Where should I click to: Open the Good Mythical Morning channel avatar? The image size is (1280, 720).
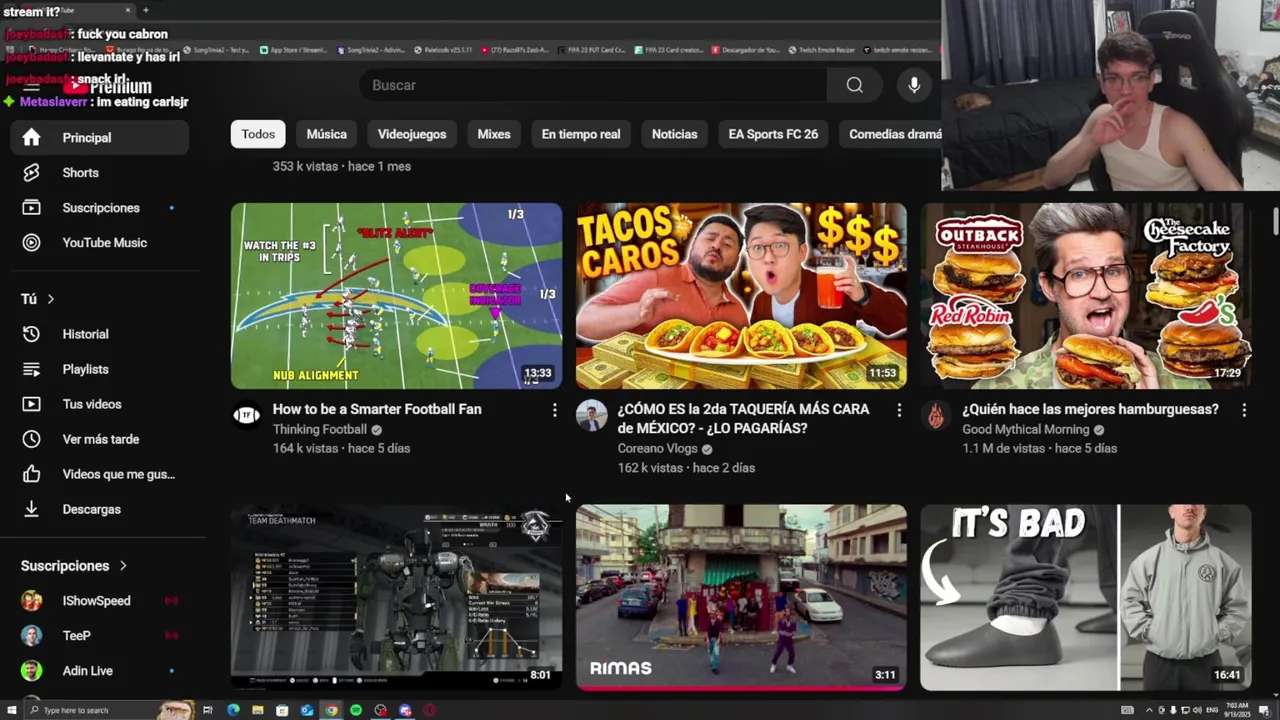(936, 415)
